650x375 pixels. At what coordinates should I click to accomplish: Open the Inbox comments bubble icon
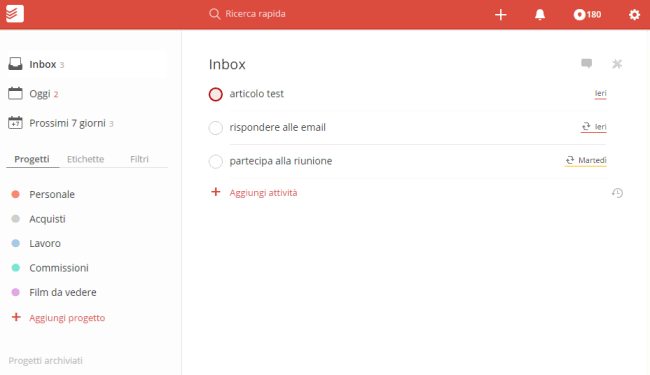coord(586,63)
